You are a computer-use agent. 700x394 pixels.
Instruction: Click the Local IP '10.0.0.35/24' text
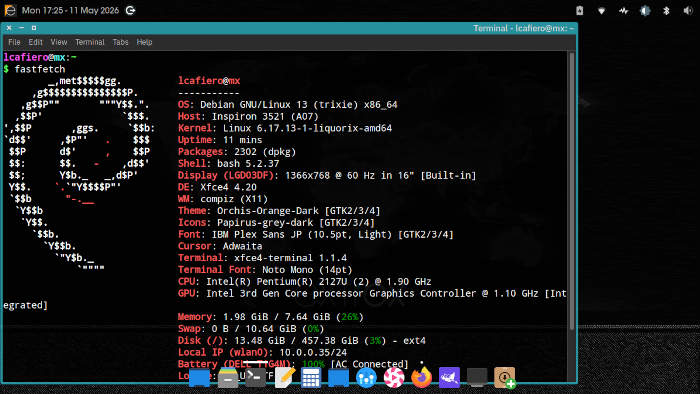coord(313,353)
